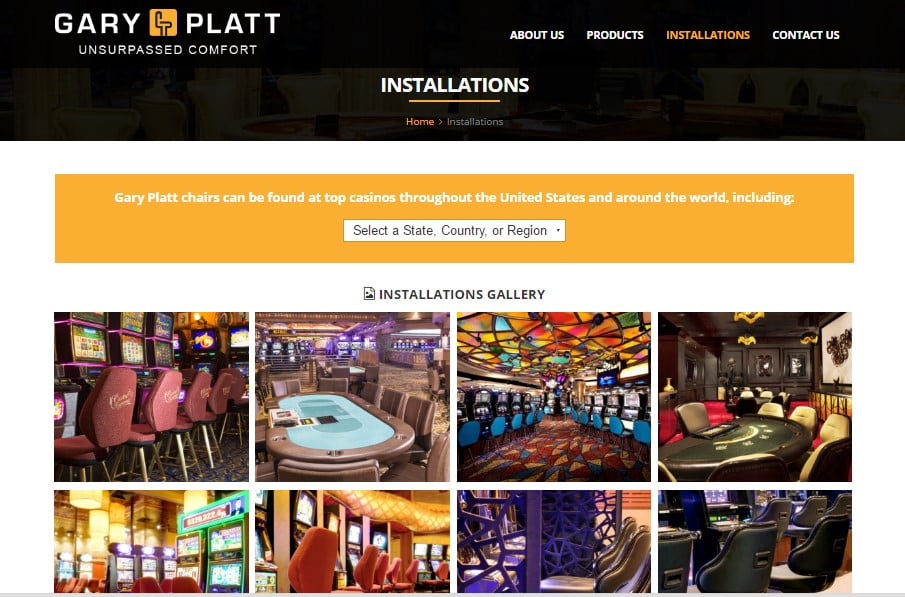Click the Gary Platt Unsurpassed Comfort tagline
This screenshot has height=597, width=905.
(168, 50)
